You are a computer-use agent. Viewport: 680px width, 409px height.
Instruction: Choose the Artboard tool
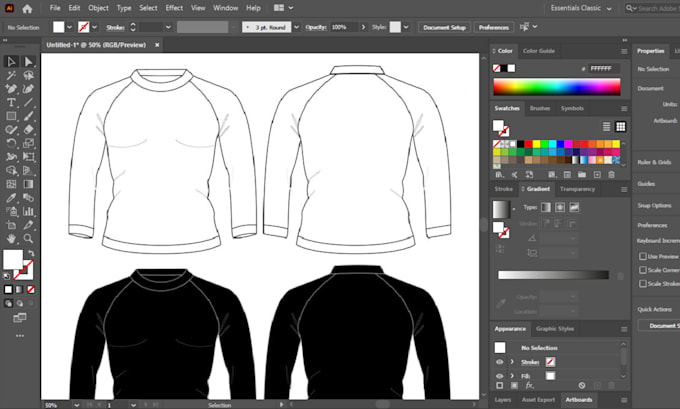[x=11, y=225]
